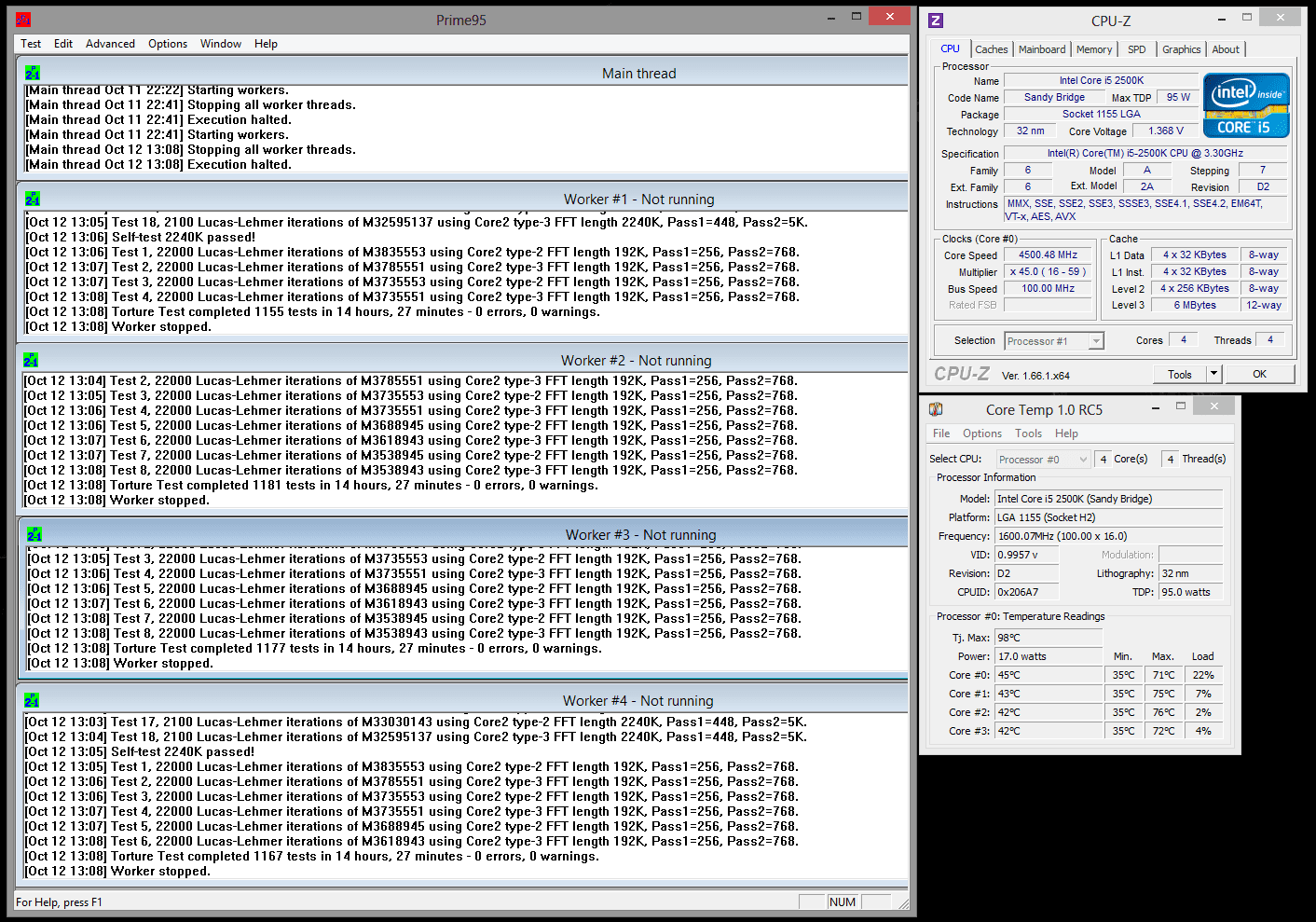The image size is (1316, 922).
Task: Click the Worker #3 - Not running title bar
Action: (x=464, y=534)
